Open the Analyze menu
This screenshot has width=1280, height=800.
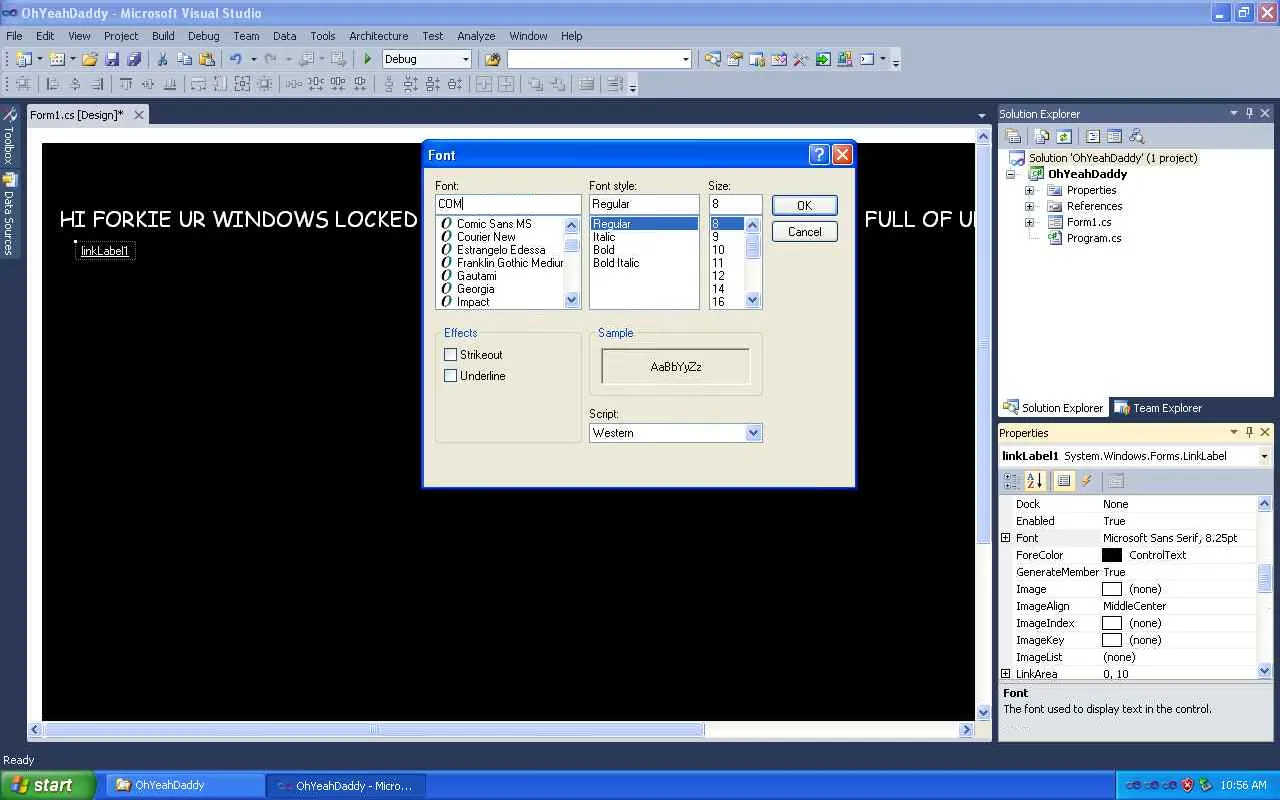click(x=476, y=36)
